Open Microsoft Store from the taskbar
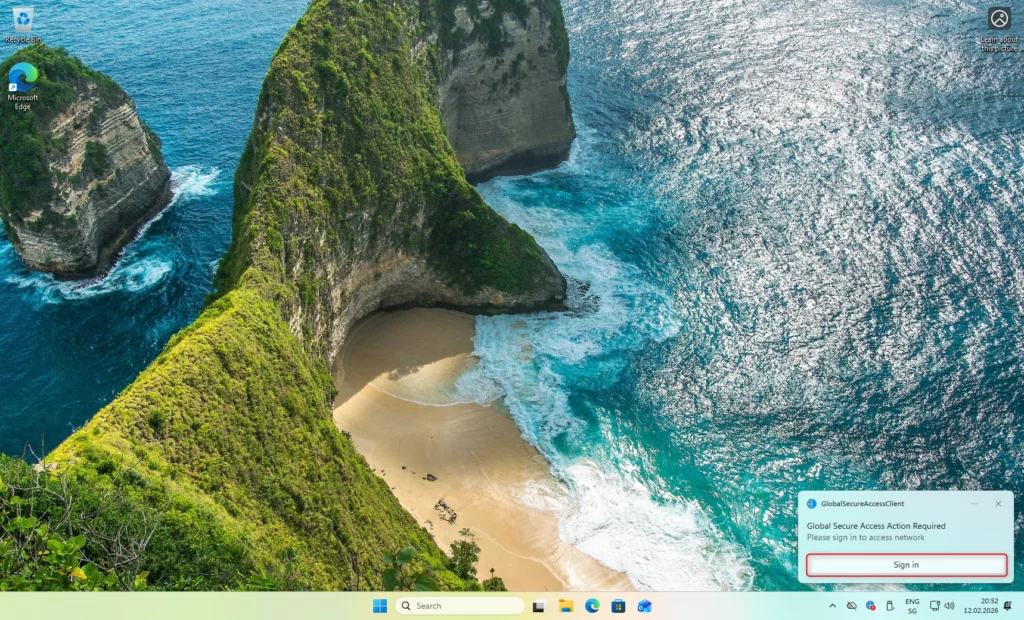Image resolution: width=1024 pixels, height=620 pixels. click(x=618, y=606)
